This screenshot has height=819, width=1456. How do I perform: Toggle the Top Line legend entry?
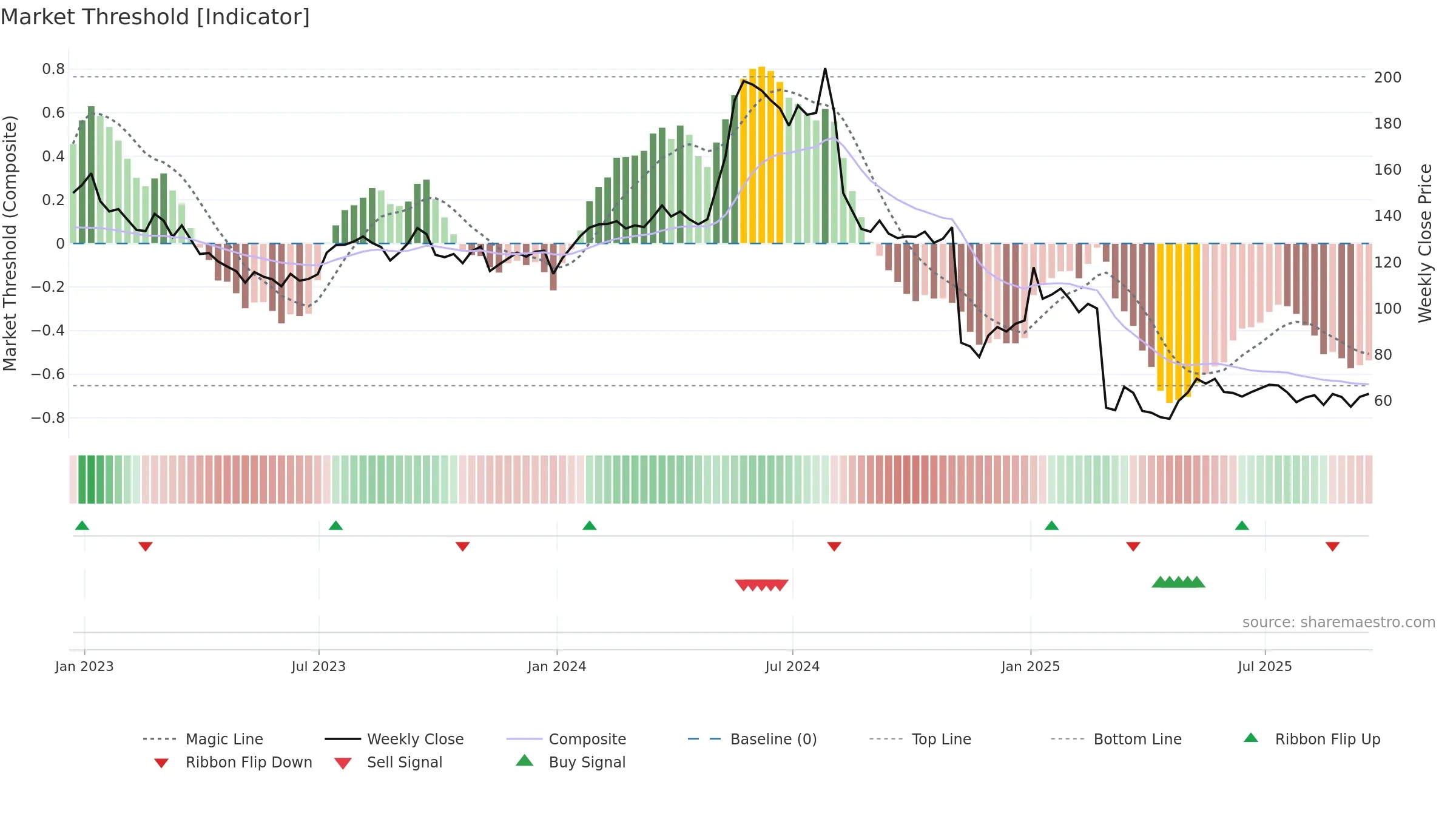click(x=920, y=739)
